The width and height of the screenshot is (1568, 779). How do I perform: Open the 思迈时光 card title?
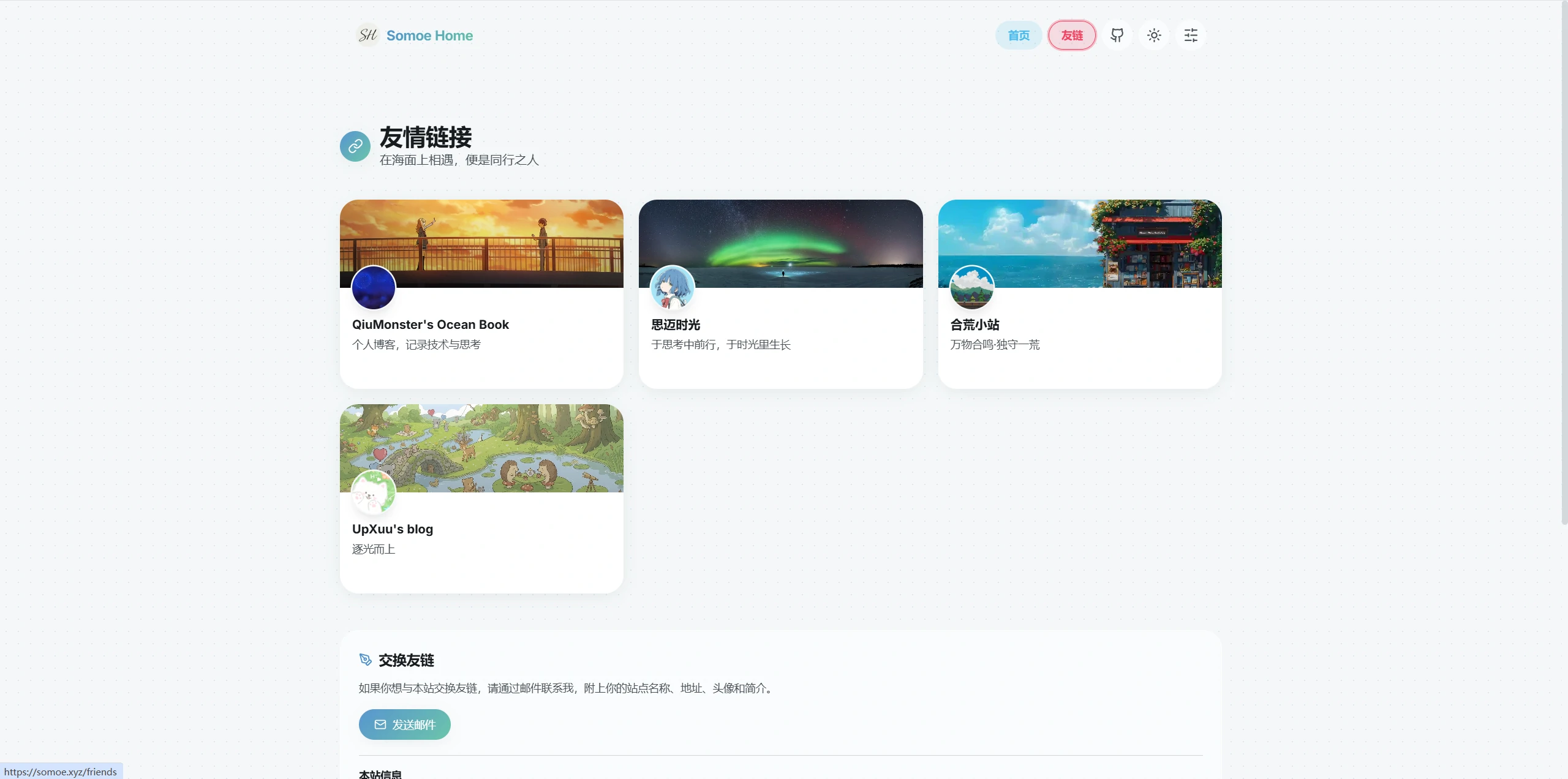676,325
